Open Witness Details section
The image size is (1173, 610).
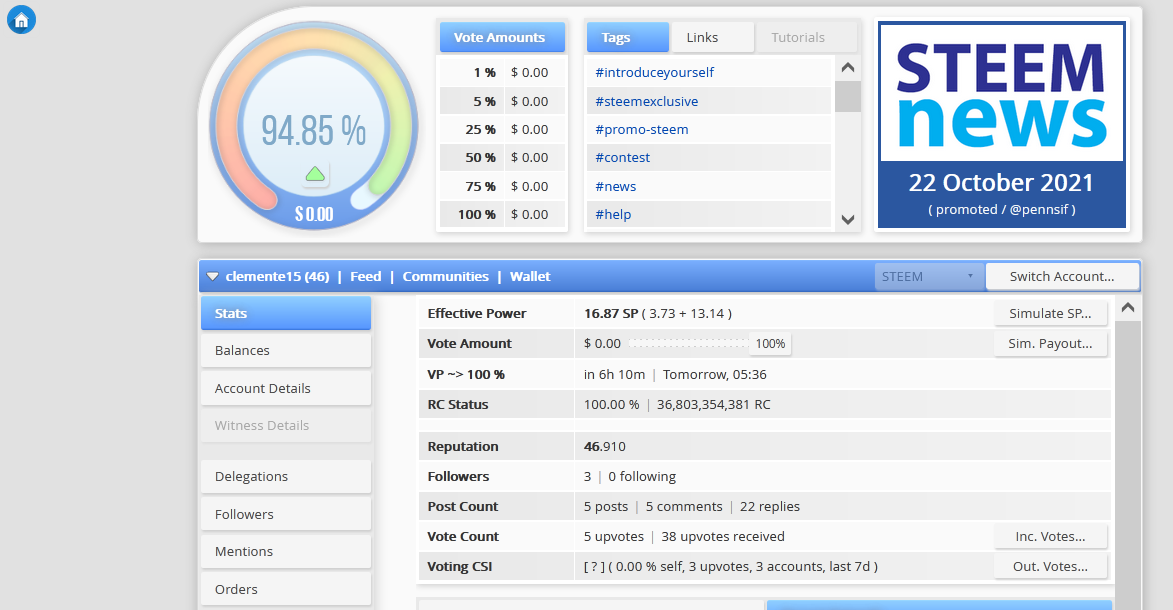[286, 425]
